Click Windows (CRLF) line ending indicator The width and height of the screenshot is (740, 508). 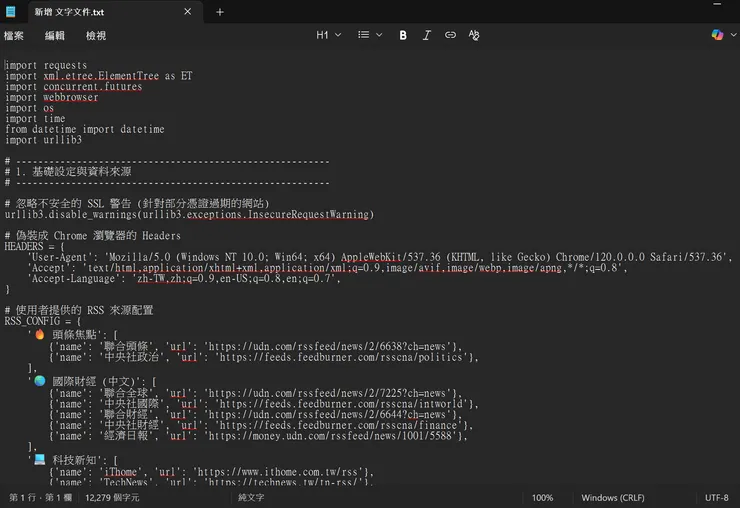pos(613,498)
